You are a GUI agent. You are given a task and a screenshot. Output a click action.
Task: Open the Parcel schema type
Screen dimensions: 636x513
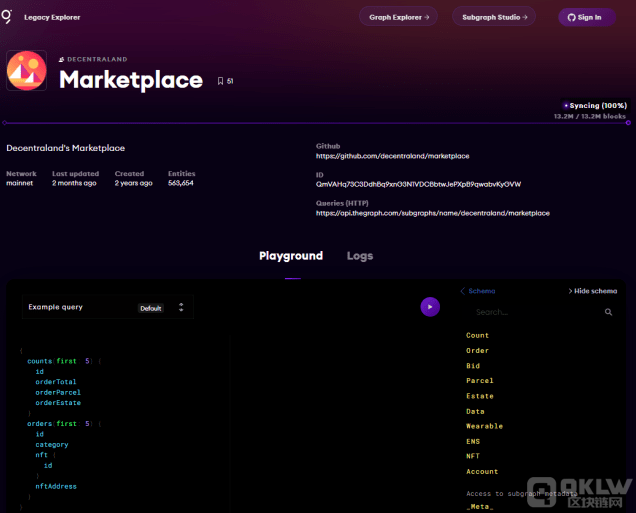(480, 381)
